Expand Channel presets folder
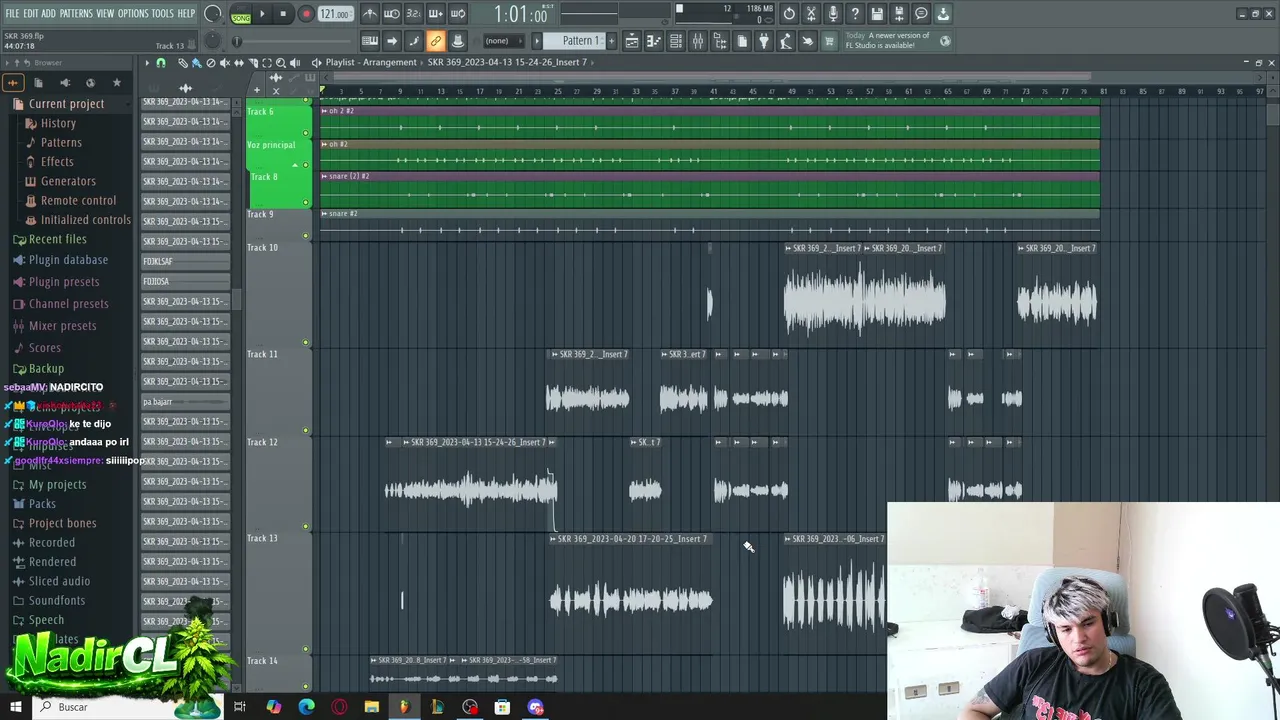Viewport: 1280px width, 720px height. (68, 304)
